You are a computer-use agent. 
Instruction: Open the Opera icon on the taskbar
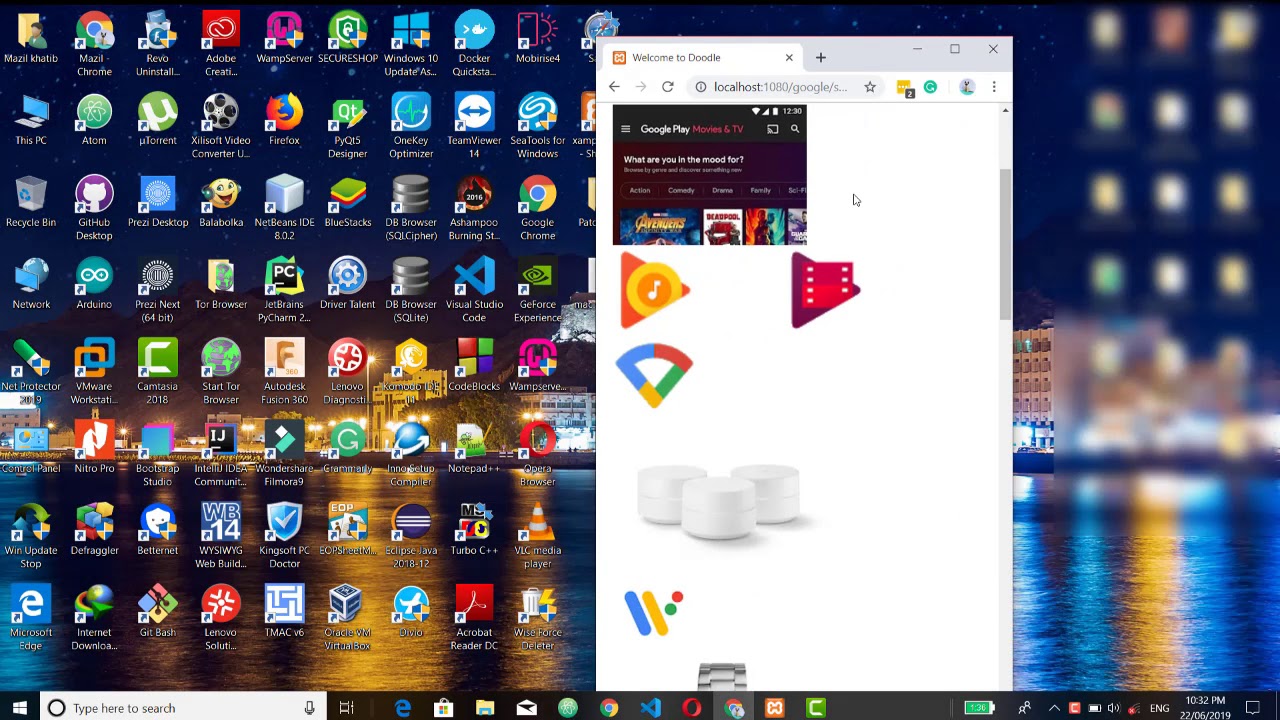pos(692,708)
